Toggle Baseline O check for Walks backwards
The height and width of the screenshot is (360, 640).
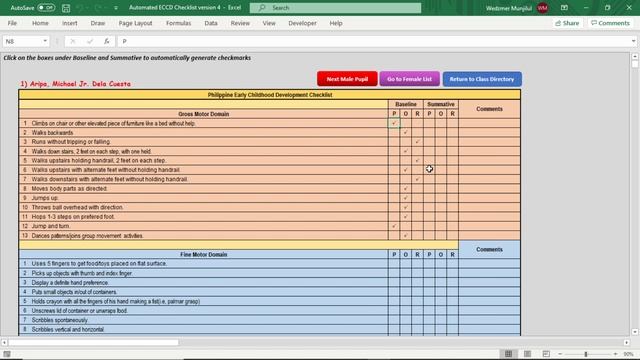tap(405, 132)
